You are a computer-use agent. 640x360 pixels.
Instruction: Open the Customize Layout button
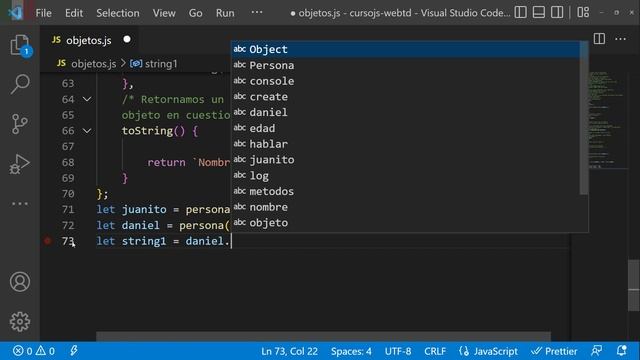coord(583,13)
